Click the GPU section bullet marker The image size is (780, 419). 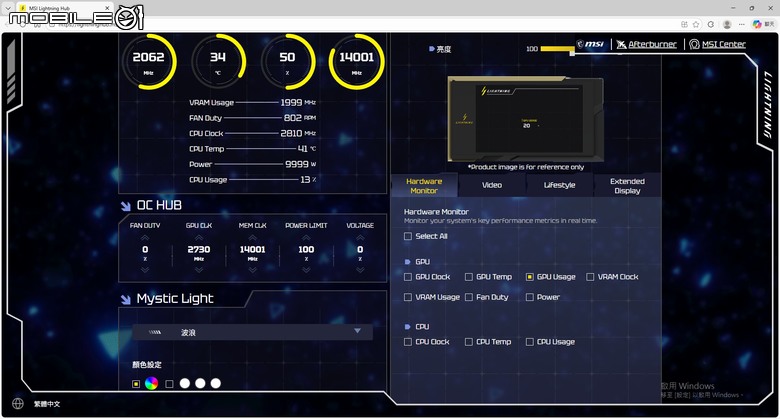[x=407, y=262]
